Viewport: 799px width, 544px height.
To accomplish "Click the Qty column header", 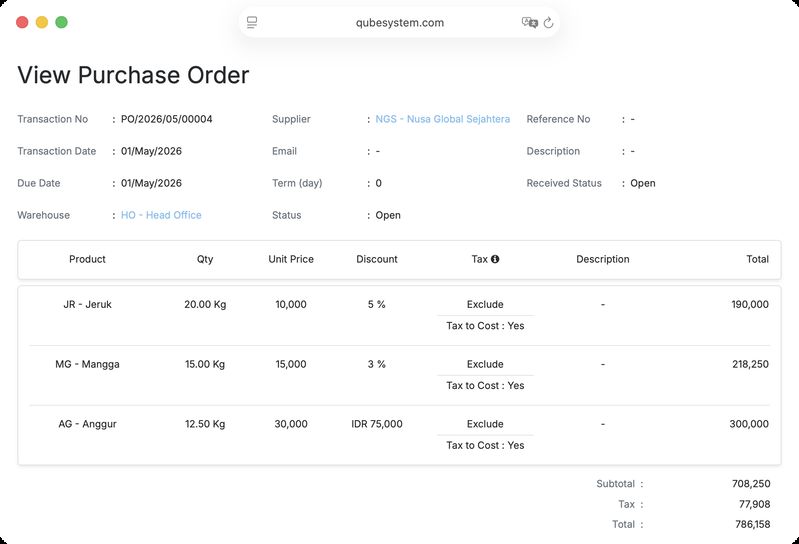I will tap(205, 259).
